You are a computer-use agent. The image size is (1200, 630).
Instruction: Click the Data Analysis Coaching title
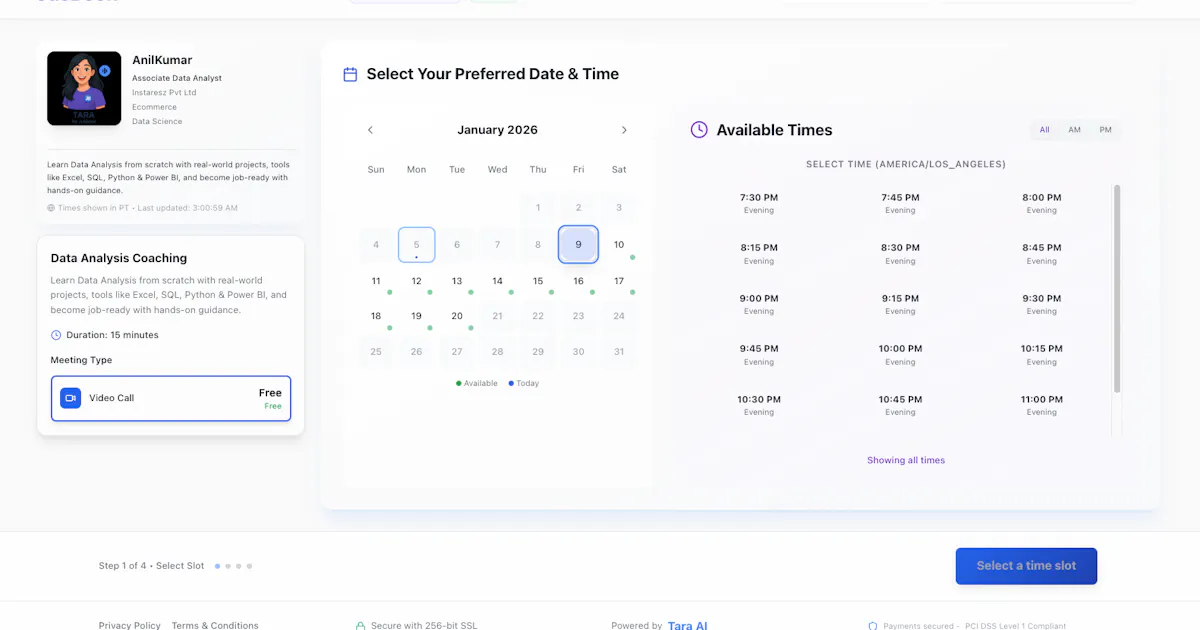(x=119, y=258)
